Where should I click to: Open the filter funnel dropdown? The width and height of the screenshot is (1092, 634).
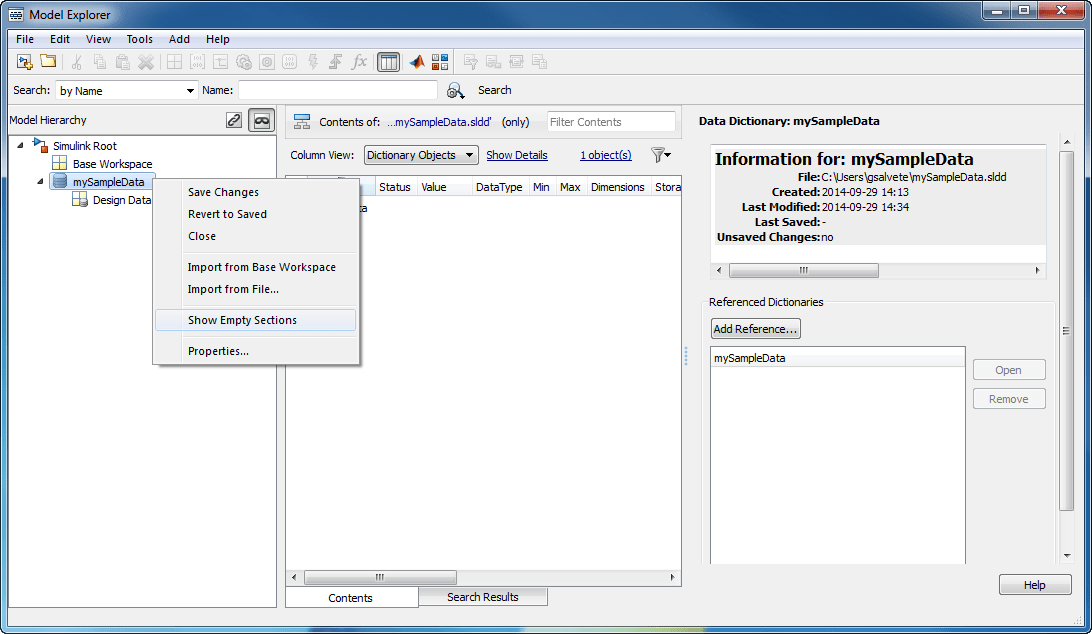pos(661,155)
